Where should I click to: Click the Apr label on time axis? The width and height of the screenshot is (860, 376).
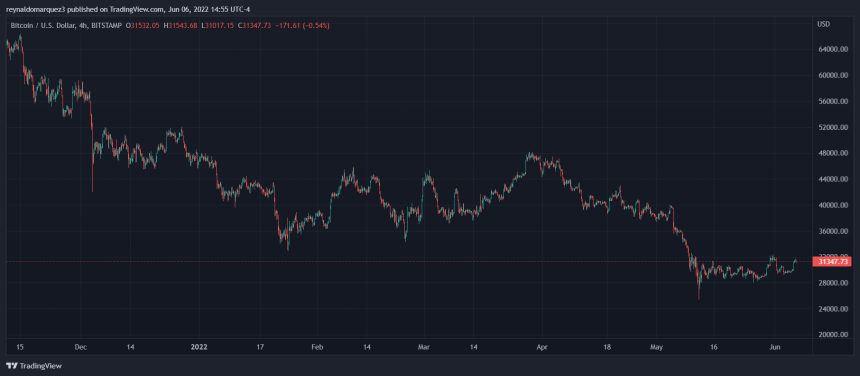click(x=542, y=347)
